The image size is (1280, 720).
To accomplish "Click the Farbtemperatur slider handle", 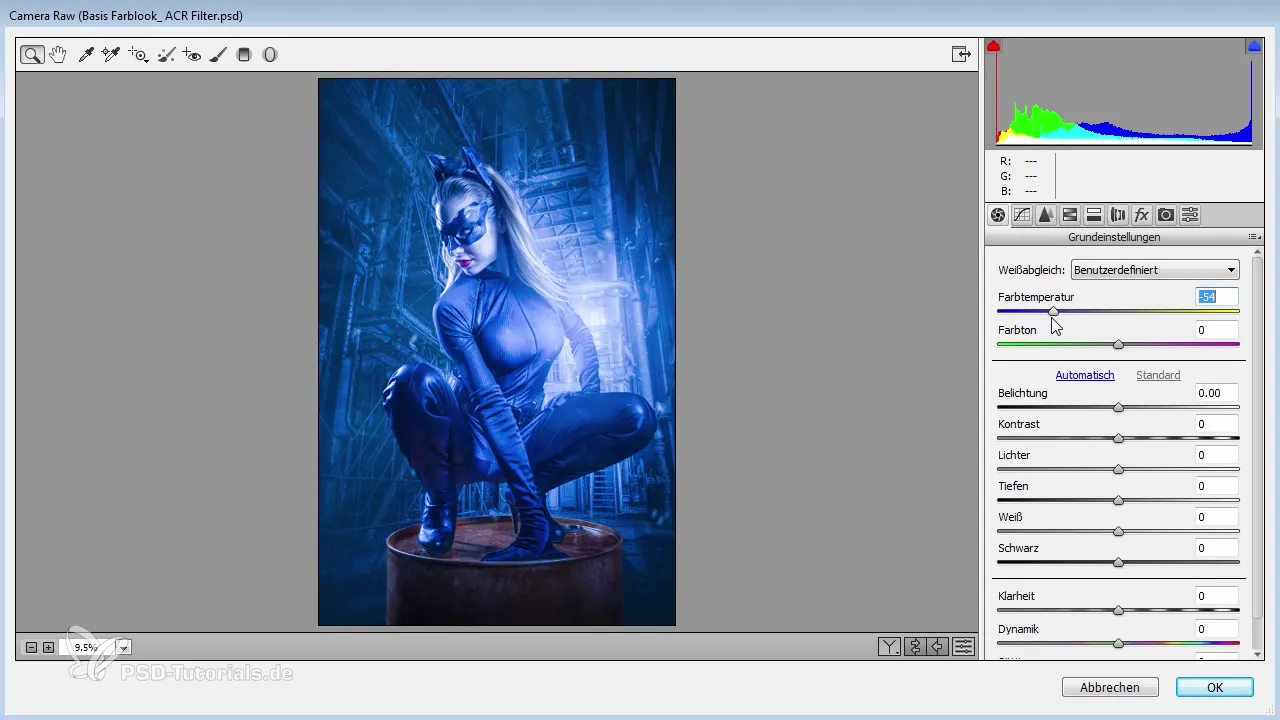I will click(x=1053, y=312).
